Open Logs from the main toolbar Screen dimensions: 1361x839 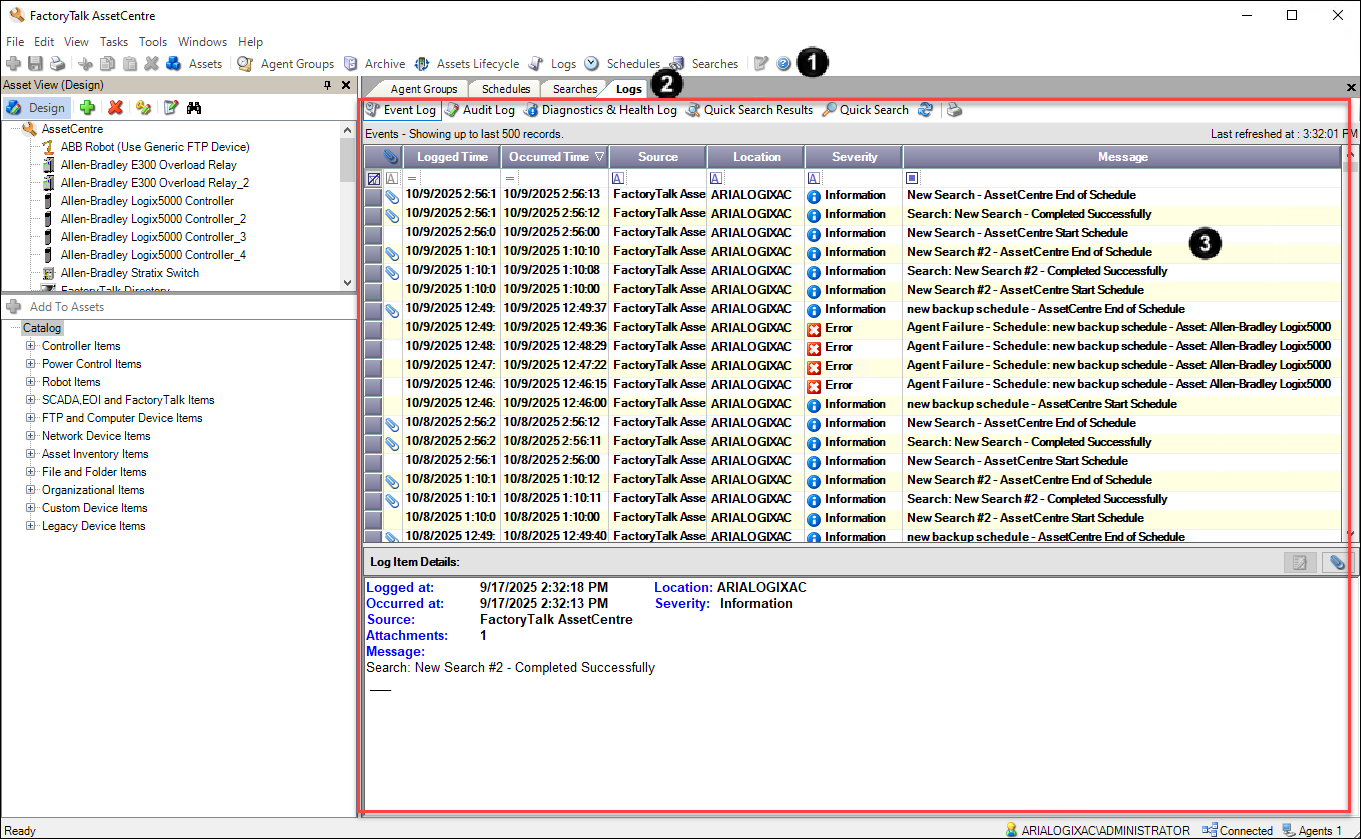pyautogui.click(x=553, y=63)
